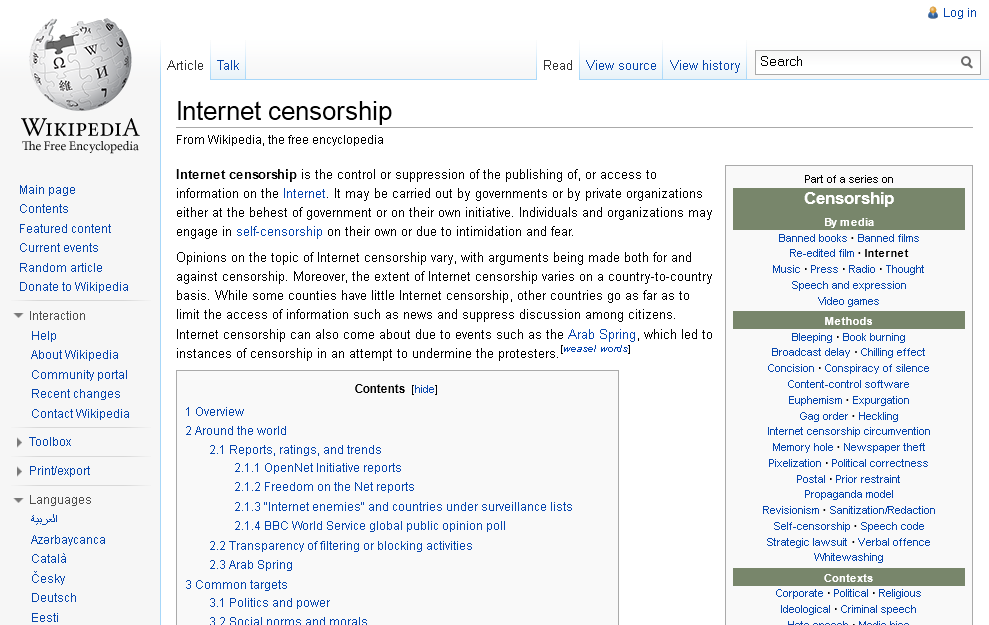The image size is (989, 625).
Task: Open Contact Wikipedia
Action: [80, 414]
